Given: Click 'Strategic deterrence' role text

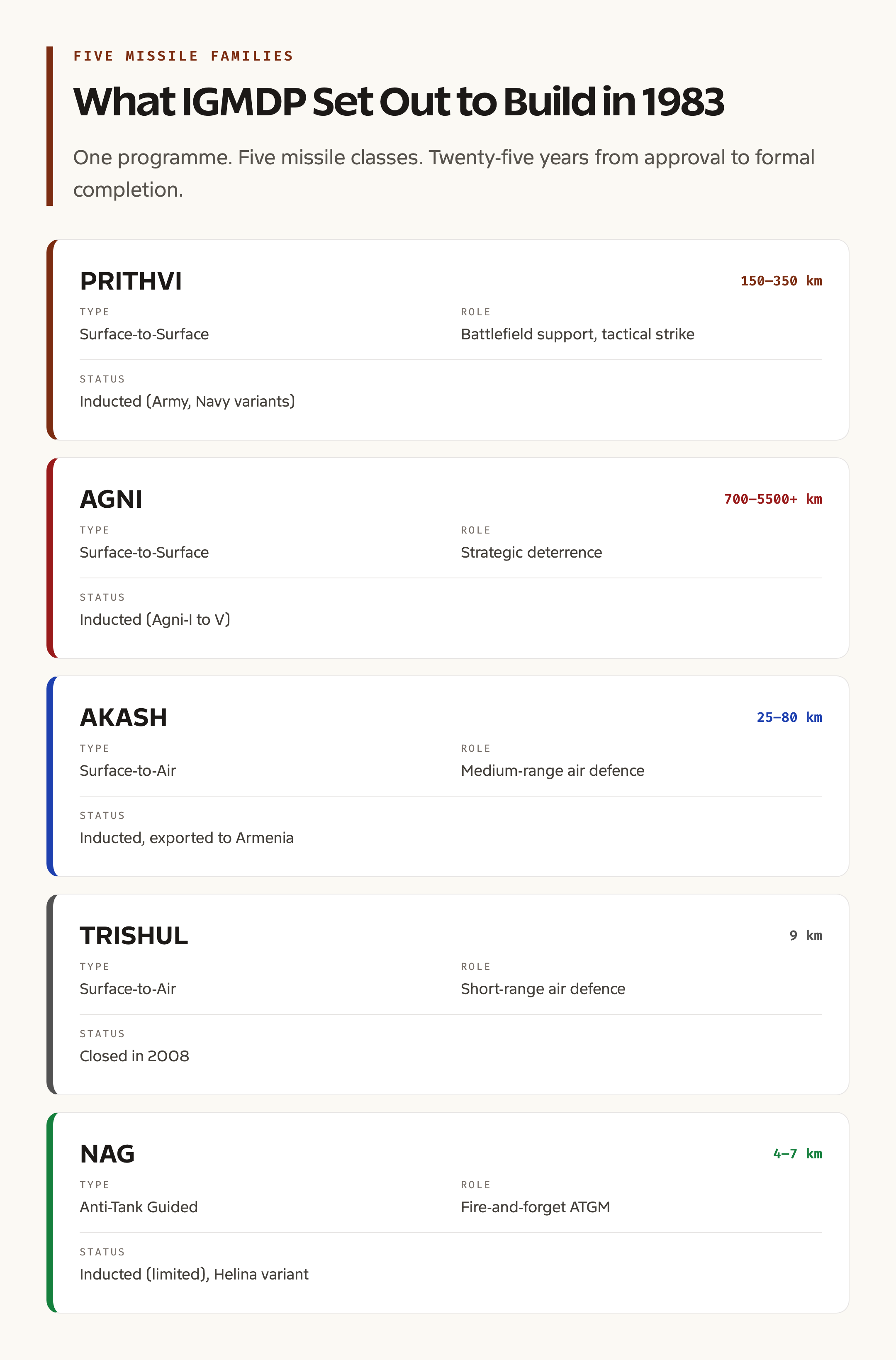Looking at the screenshot, I should [531, 553].
